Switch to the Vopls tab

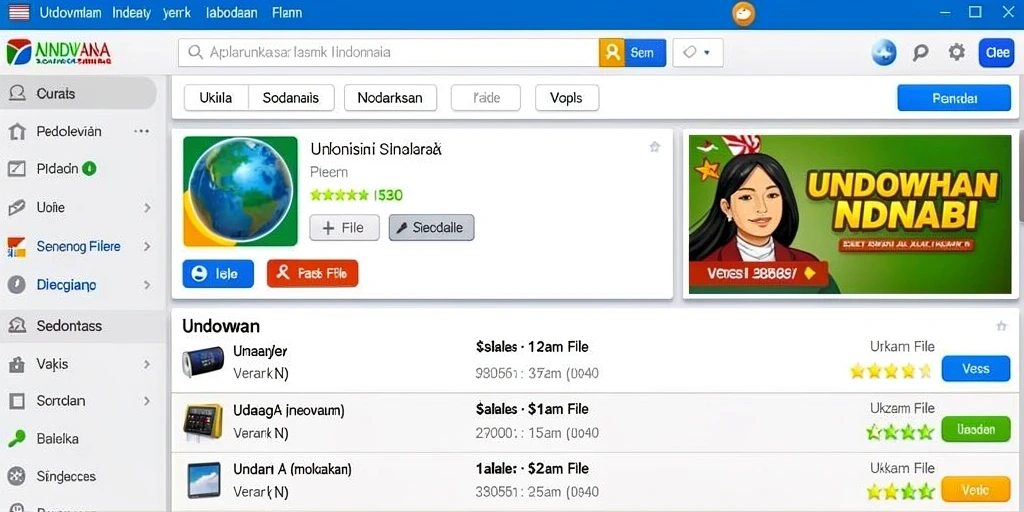tap(566, 98)
